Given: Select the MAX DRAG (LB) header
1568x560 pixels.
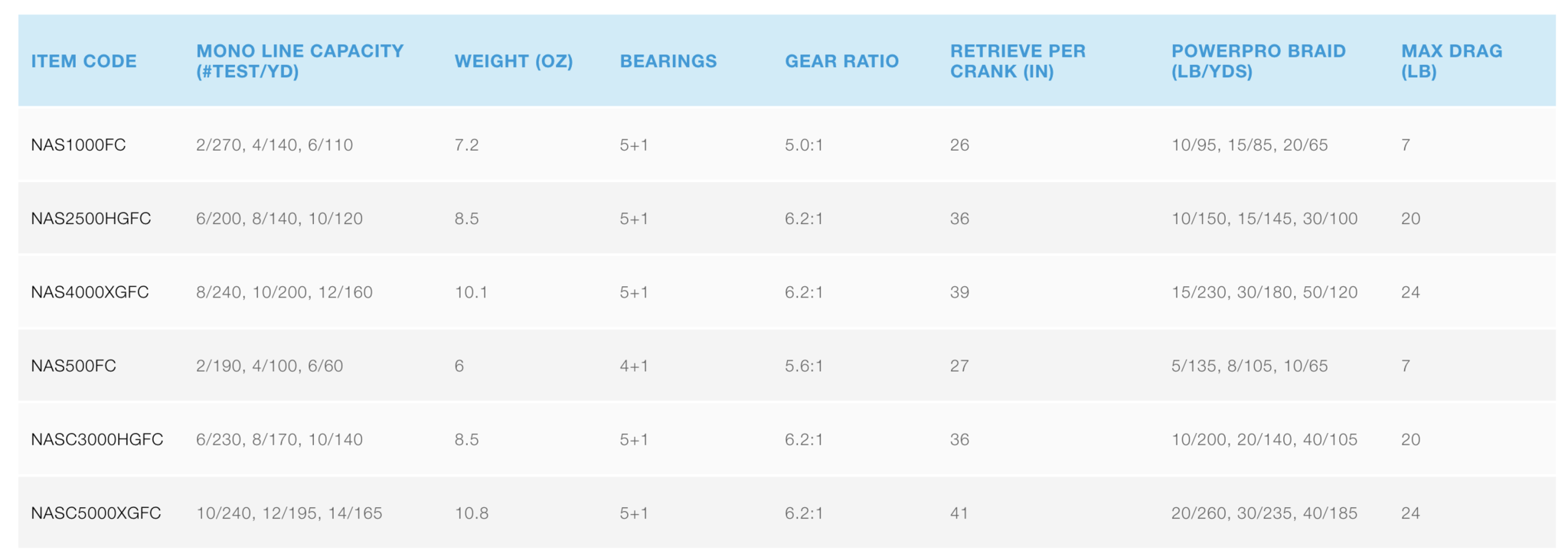Looking at the screenshot, I should (x=1452, y=61).
